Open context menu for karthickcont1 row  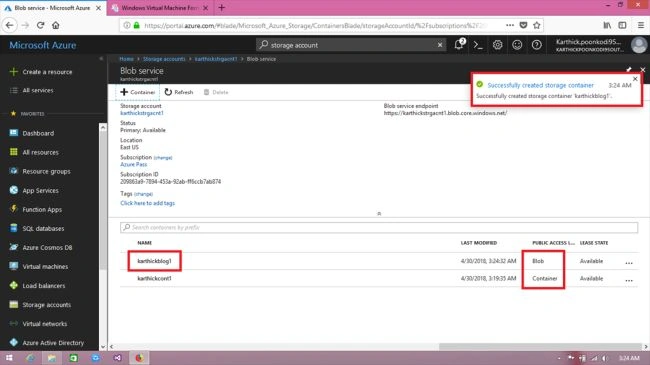(x=629, y=280)
